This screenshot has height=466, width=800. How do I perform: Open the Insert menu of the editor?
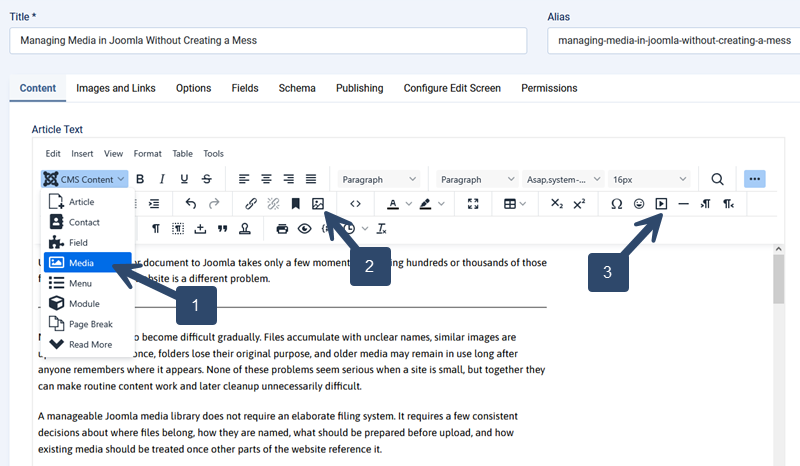[x=82, y=154]
